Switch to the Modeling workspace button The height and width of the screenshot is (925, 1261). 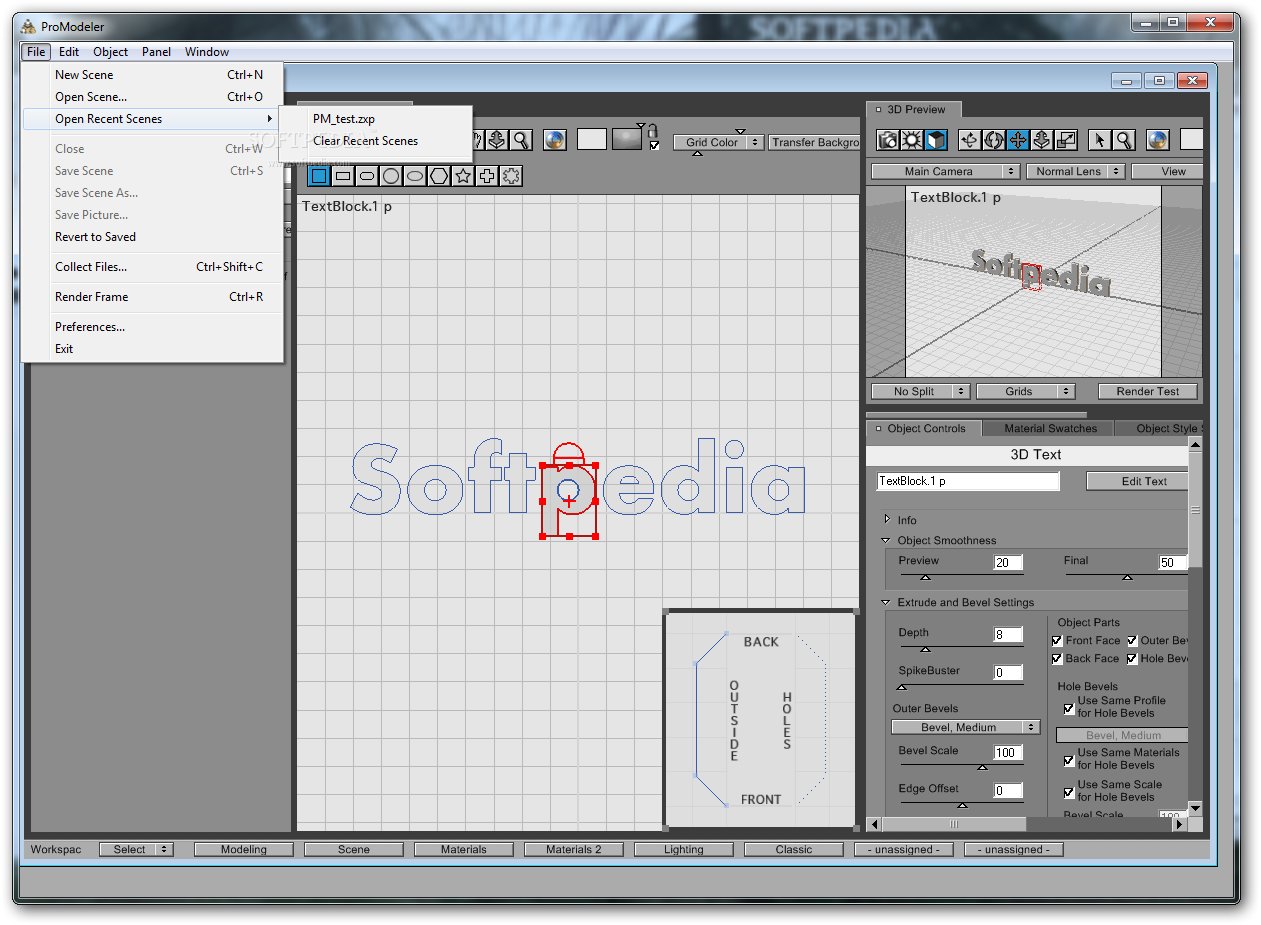[x=244, y=849]
